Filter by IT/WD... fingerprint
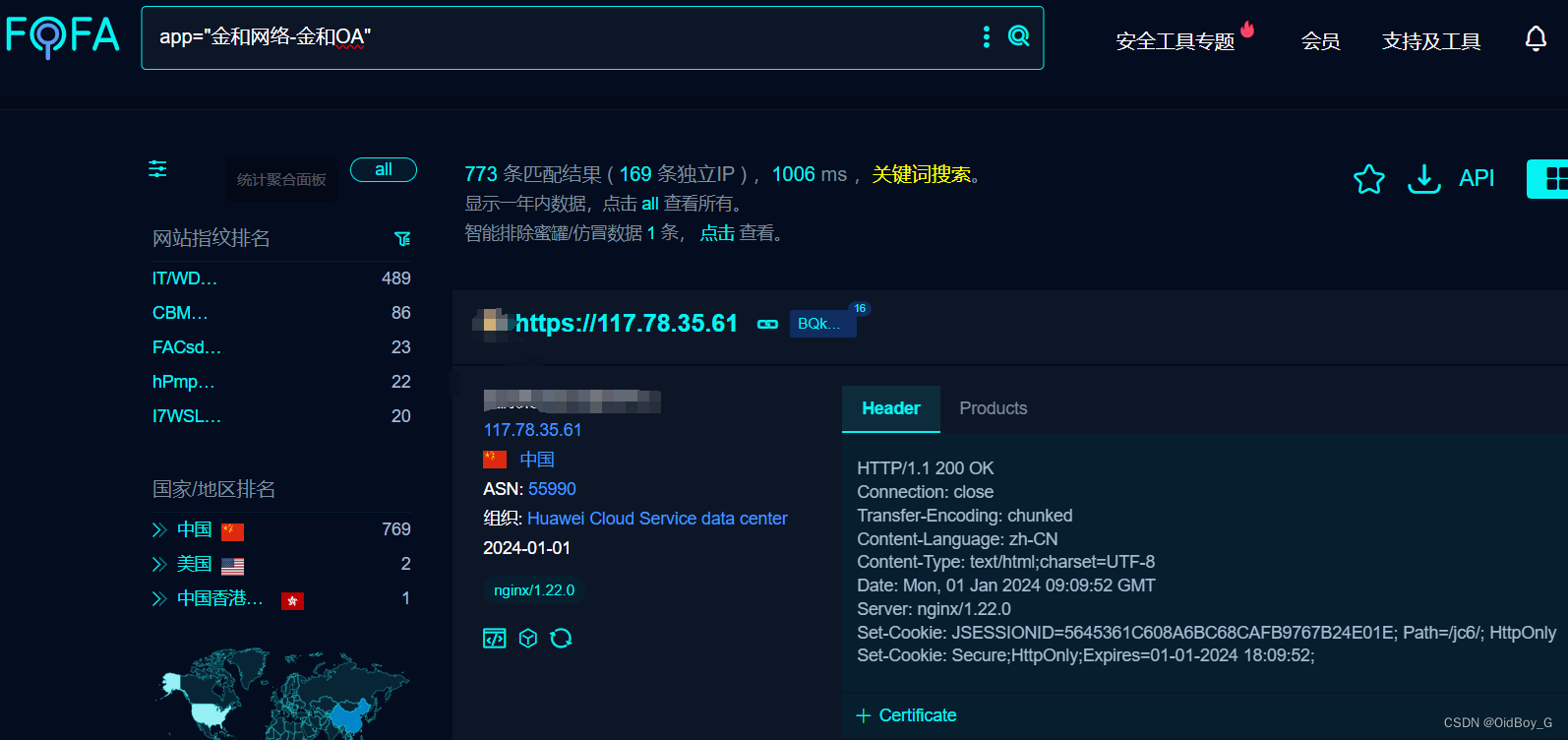This screenshot has width=1568, height=740. pos(185,278)
